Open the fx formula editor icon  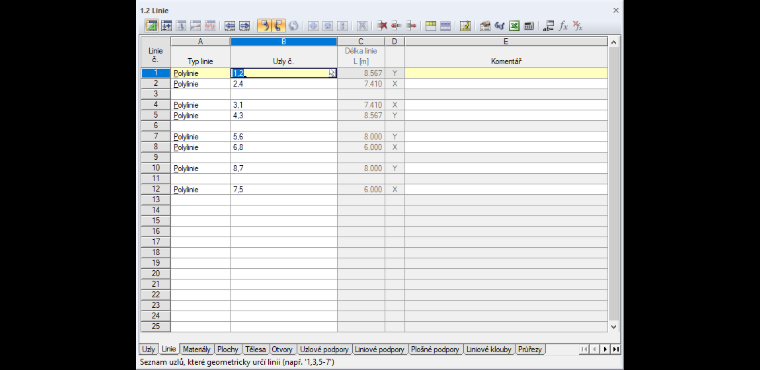[563, 26]
